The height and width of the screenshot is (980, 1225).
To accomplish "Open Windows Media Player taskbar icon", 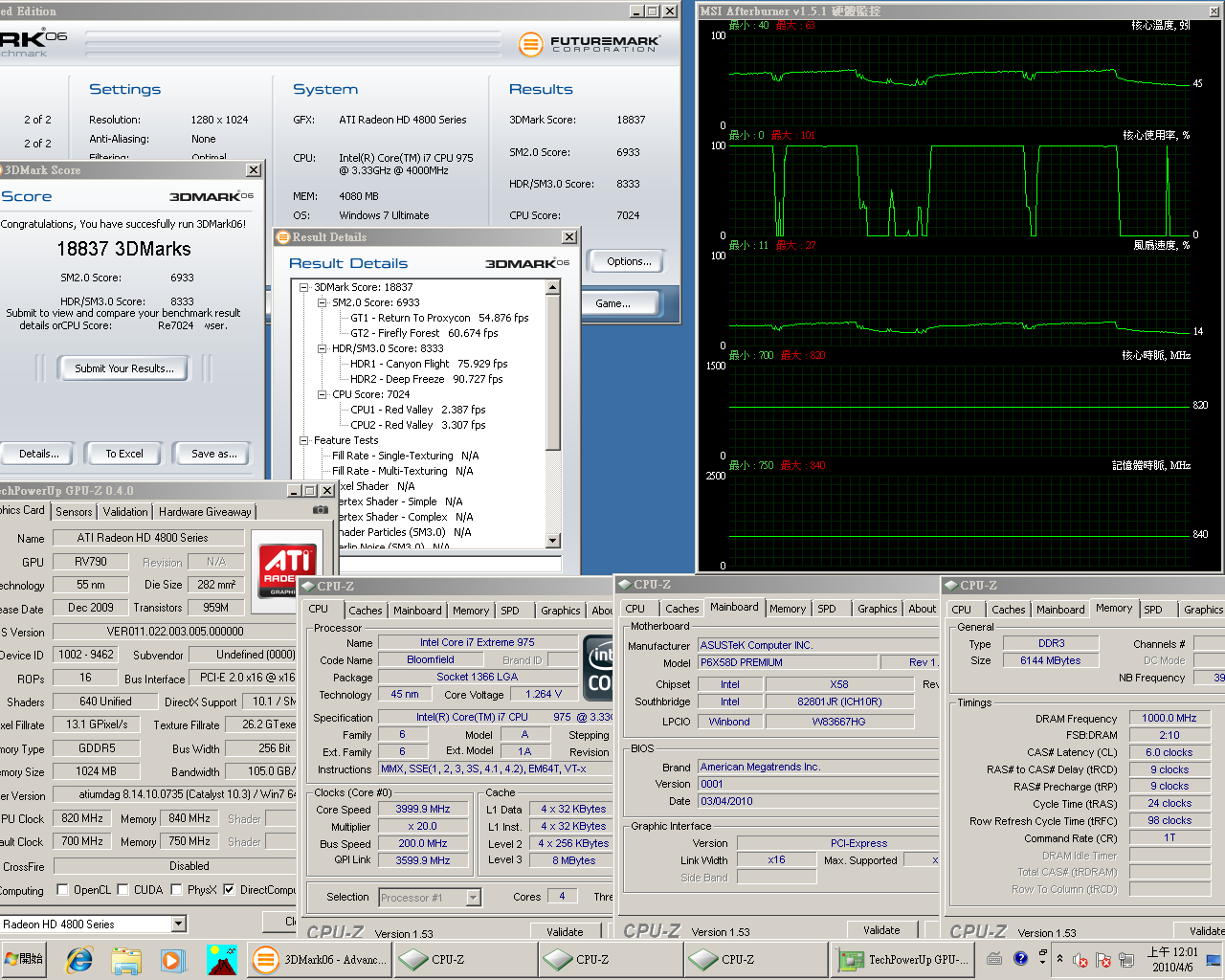I will 173,959.
